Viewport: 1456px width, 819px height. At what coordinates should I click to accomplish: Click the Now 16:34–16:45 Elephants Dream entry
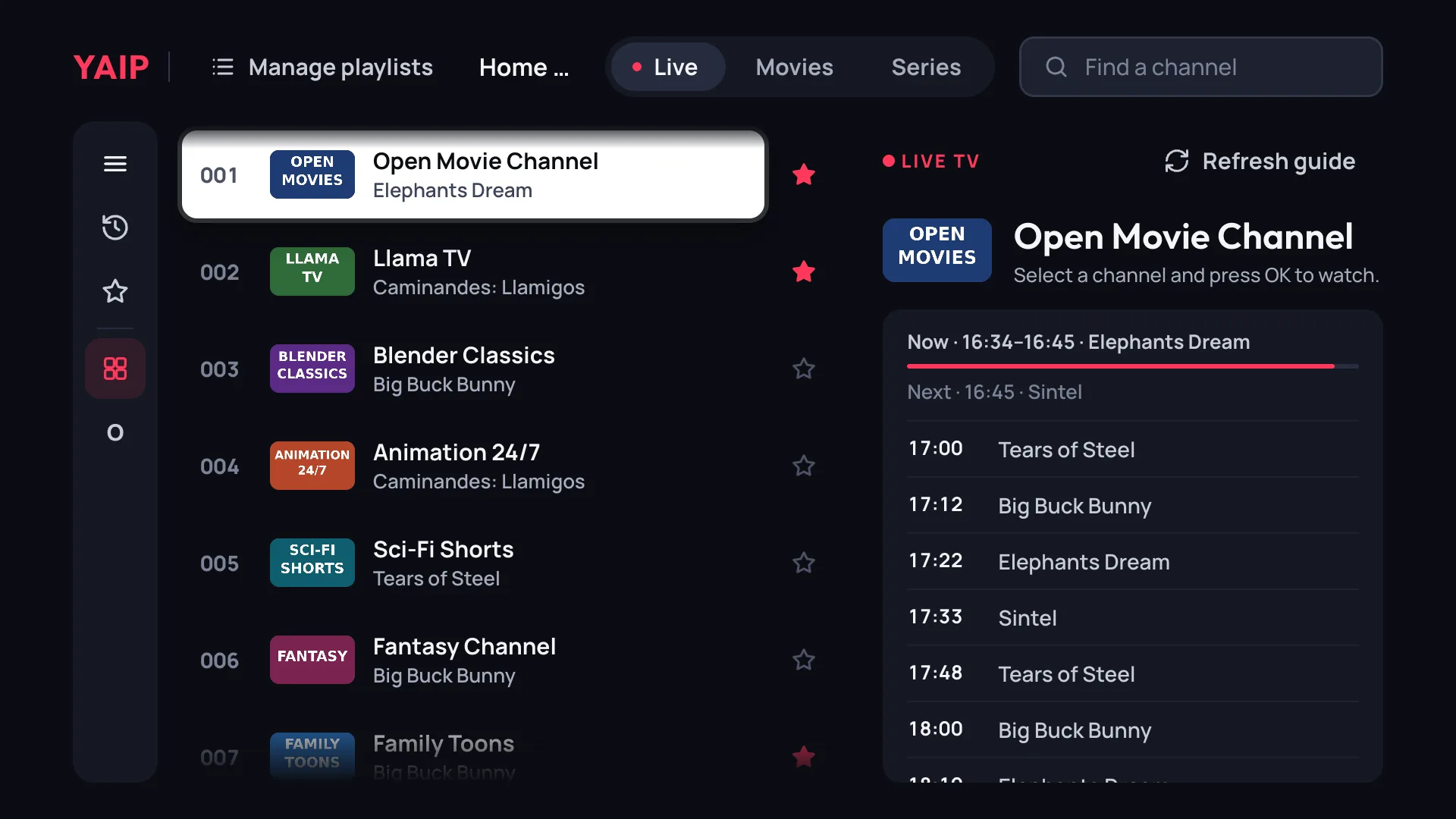[1078, 342]
